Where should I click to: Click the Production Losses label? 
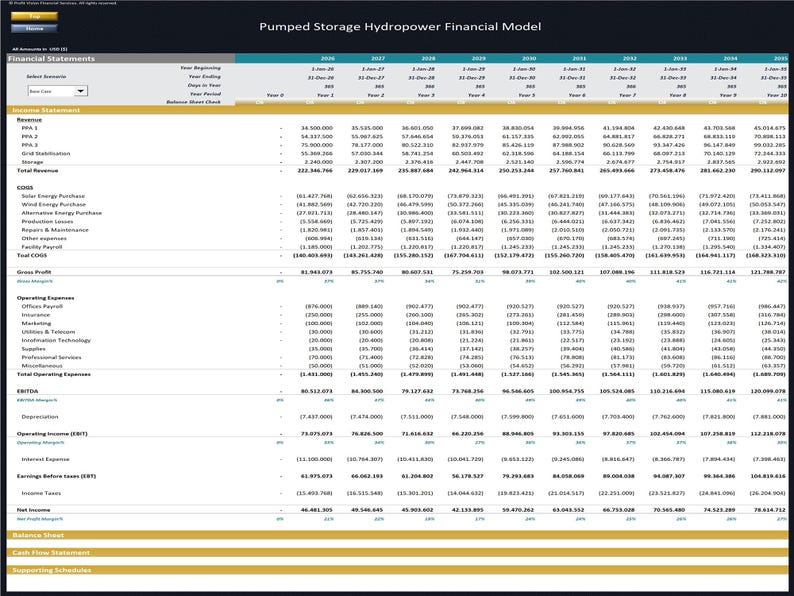pyautogui.click(x=47, y=222)
